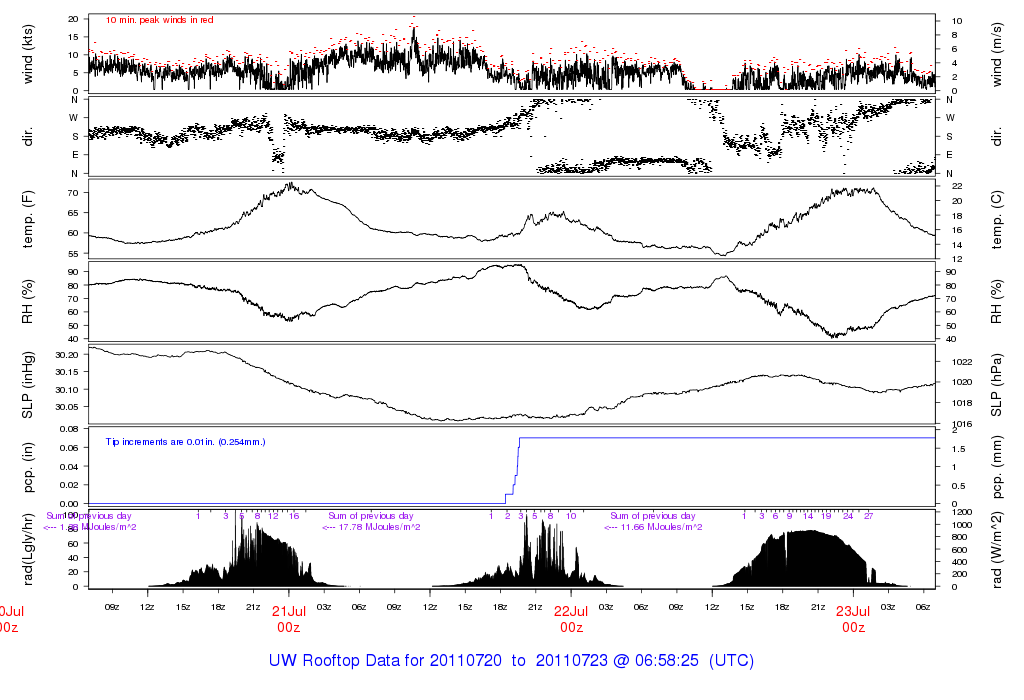
Task: Click the 'temp. (C)' axis label
Action: coord(997,219)
